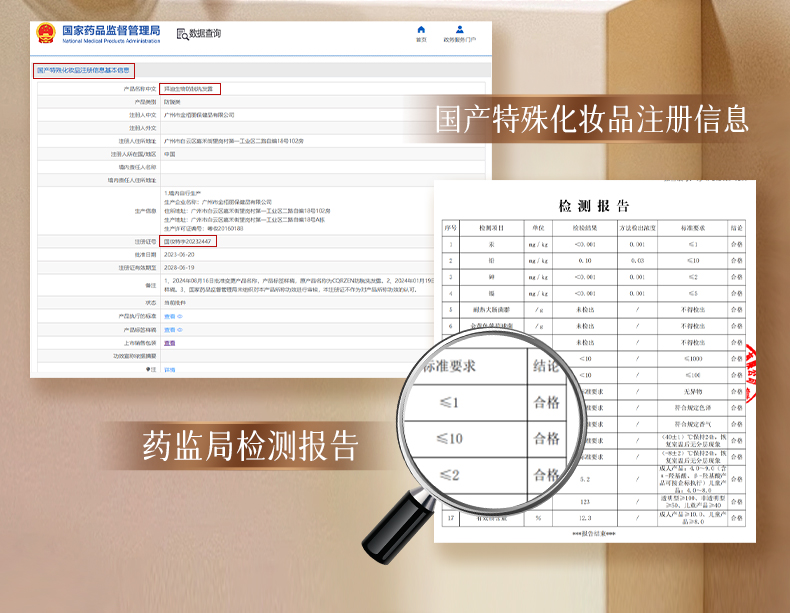Image resolution: width=790 pixels, height=613 pixels.
Task: Click the result value 123 in report
Action: [x=585, y=502]
